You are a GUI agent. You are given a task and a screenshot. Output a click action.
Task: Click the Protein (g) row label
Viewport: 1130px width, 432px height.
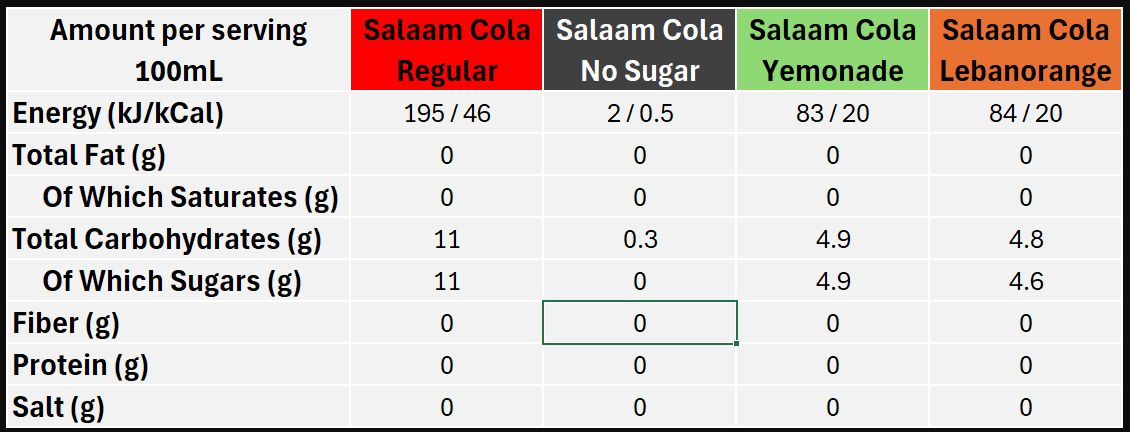[80, 366]
